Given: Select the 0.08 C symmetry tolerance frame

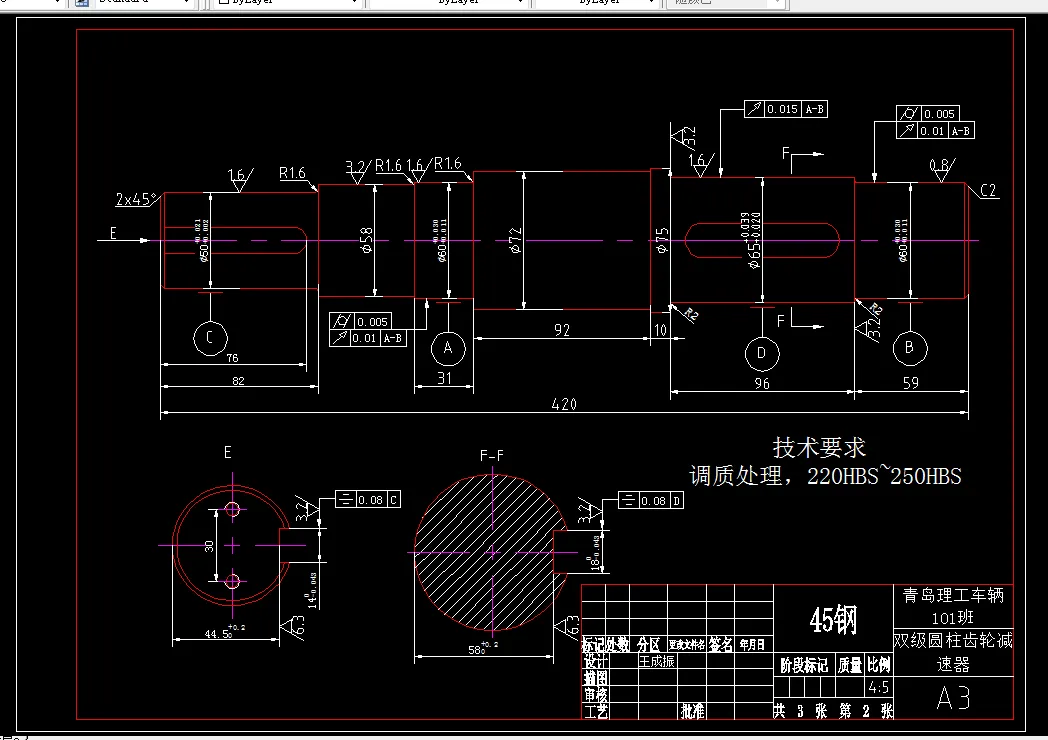Looking at the screenshot, I should point(368,499).
